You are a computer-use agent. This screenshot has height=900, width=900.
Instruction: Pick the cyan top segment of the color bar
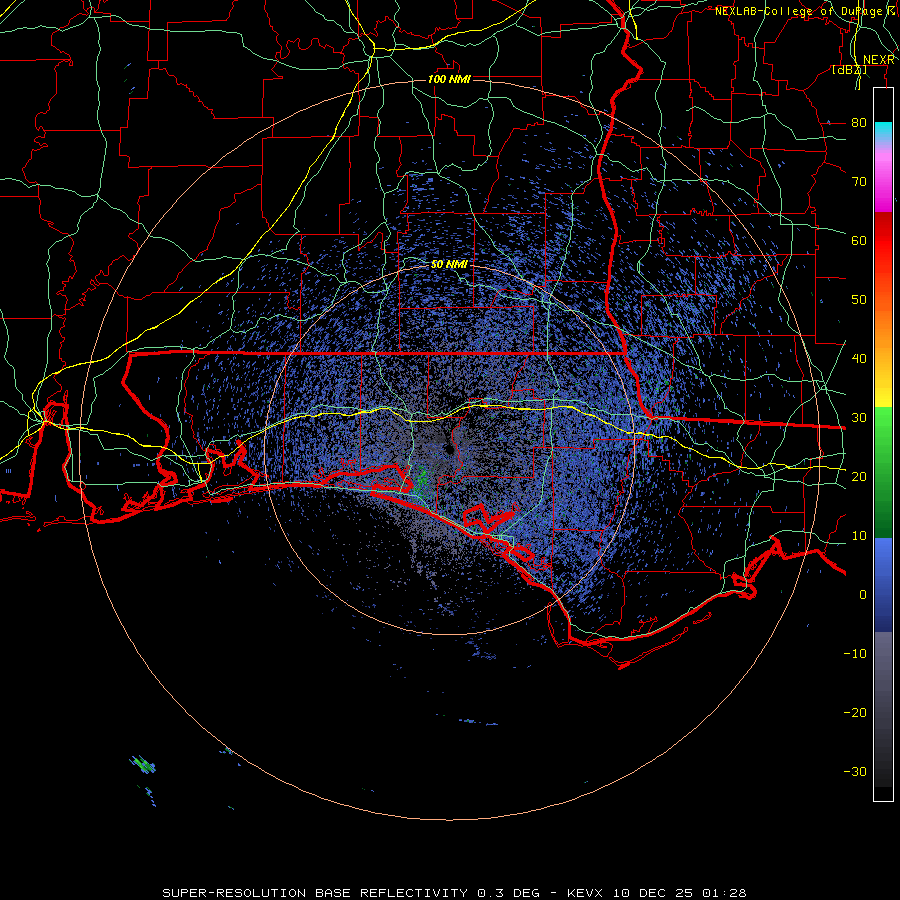pyautogui.click(x=883, y=132)
